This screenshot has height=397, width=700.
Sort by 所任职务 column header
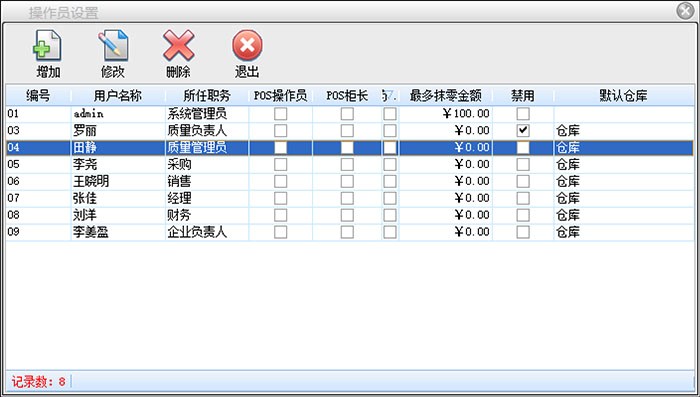point(207,96)
